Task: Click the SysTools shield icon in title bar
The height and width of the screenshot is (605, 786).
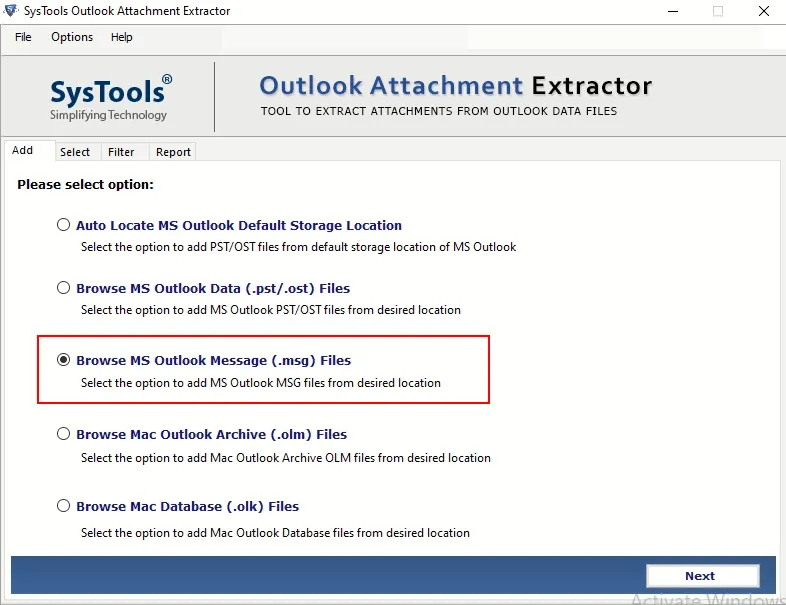Action: [11, 11]
